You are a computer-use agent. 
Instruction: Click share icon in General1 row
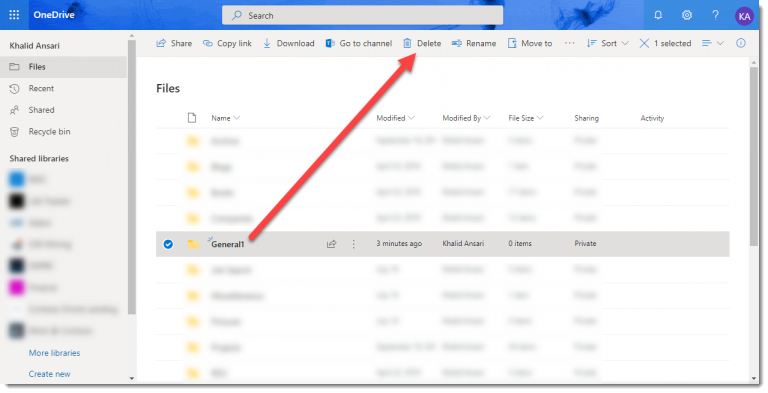click(332, 244)
